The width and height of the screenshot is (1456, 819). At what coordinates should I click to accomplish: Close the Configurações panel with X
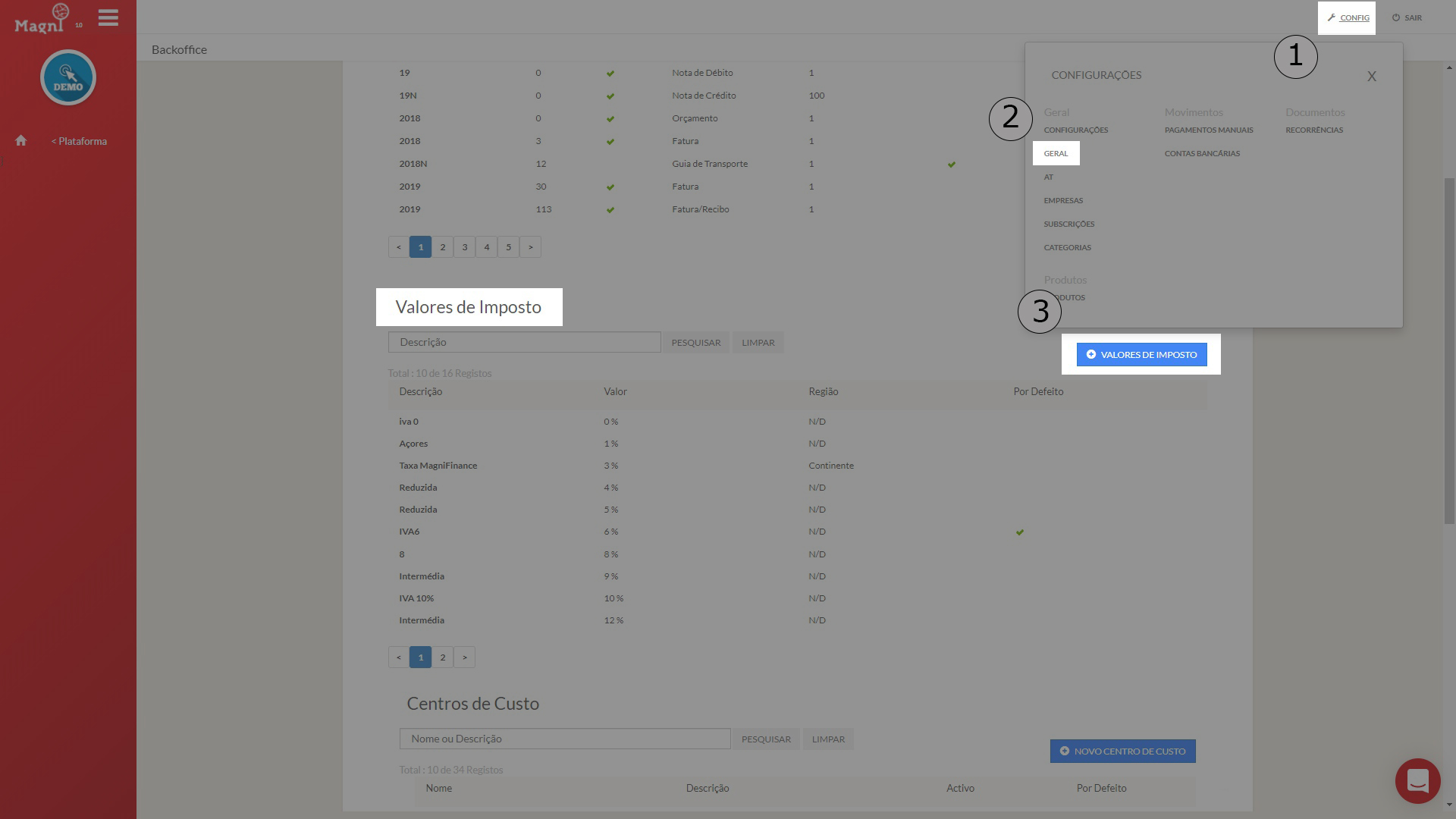click(x=1371, y=77)
